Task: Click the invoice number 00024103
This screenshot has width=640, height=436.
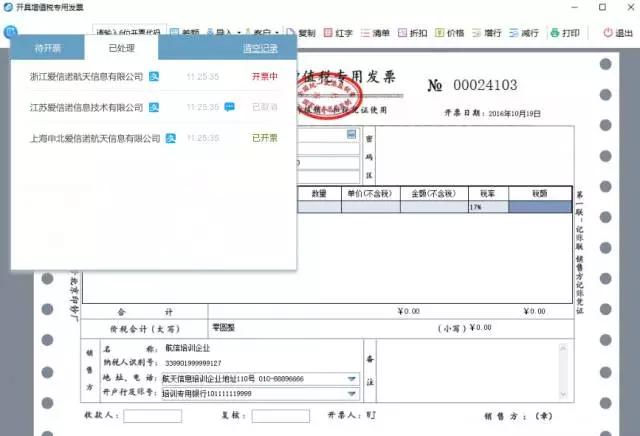Action: (x=485, y=85)
